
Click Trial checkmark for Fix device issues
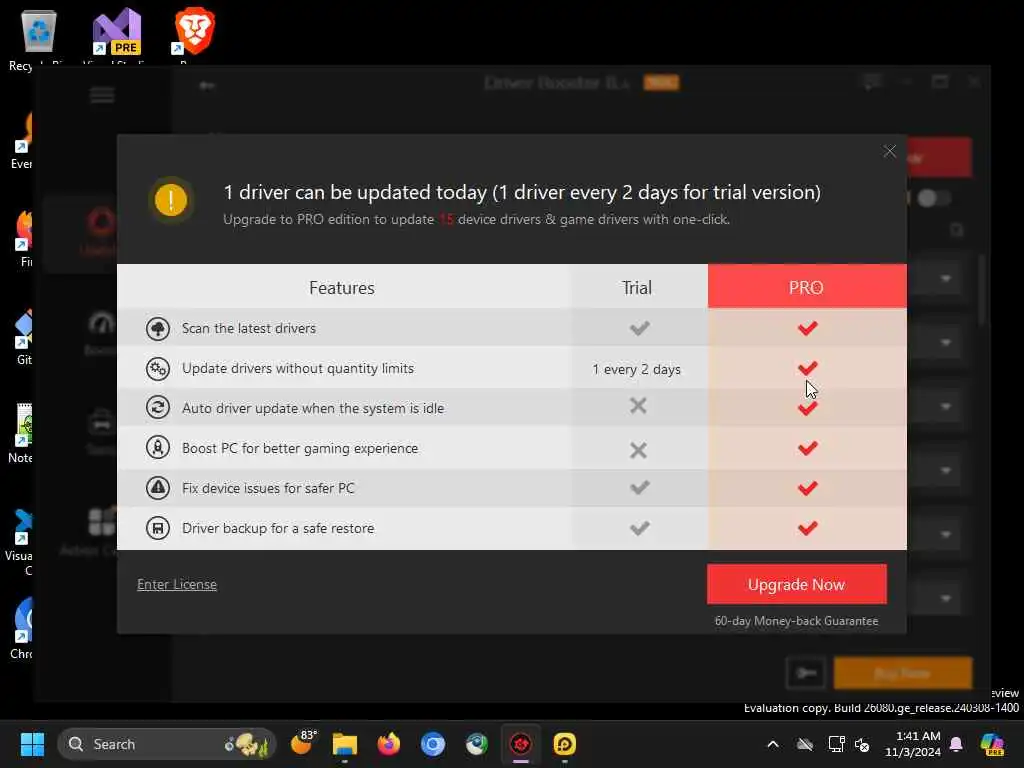click(x=639, y=487)
